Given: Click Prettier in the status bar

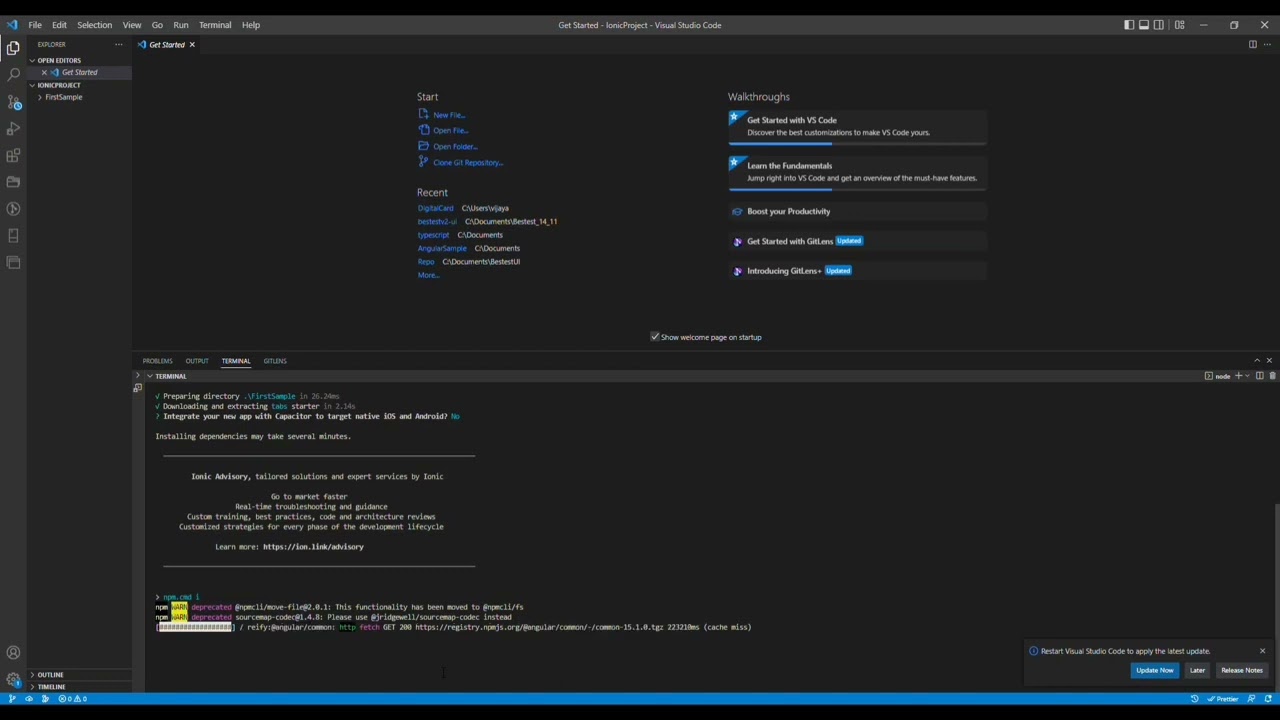Looking at the screenshot, I should coord(1223,699).
